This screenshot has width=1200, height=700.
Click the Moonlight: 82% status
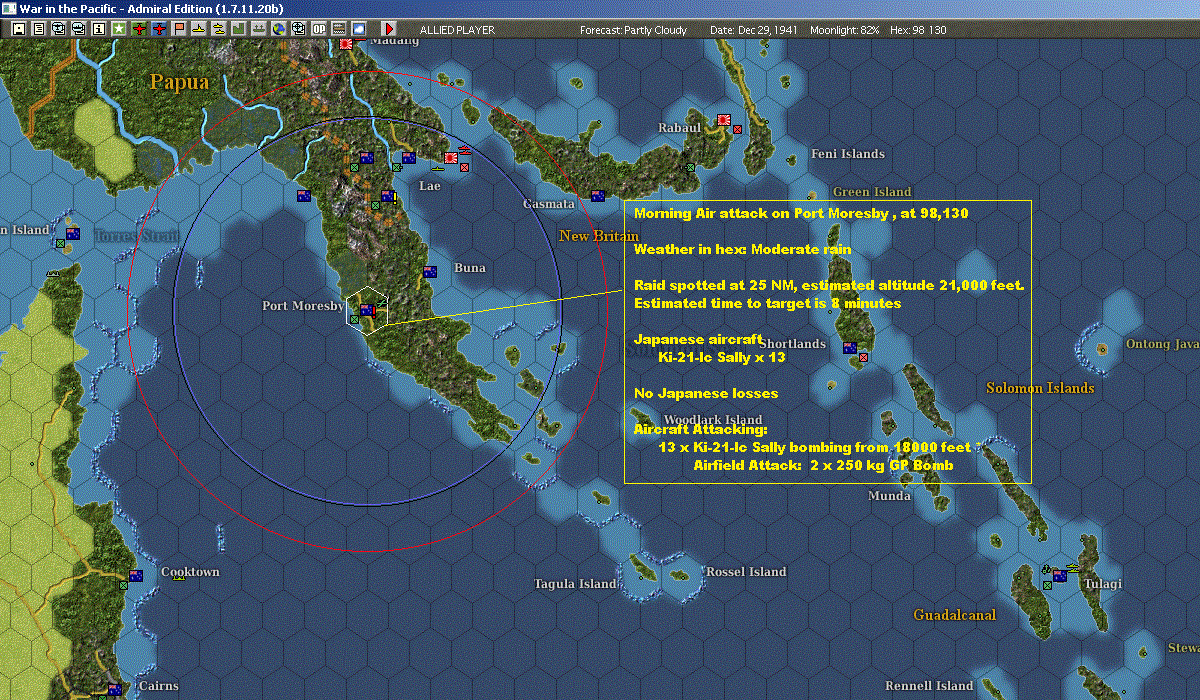[845, 30]
